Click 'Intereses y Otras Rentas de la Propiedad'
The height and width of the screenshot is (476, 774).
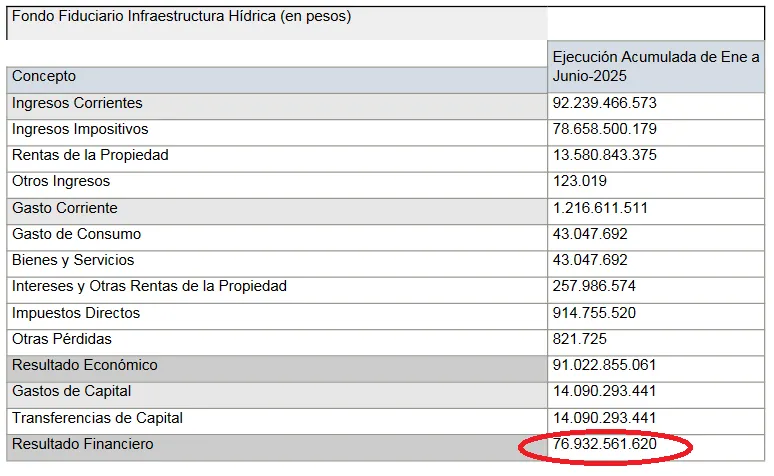[x=149, y=286]
